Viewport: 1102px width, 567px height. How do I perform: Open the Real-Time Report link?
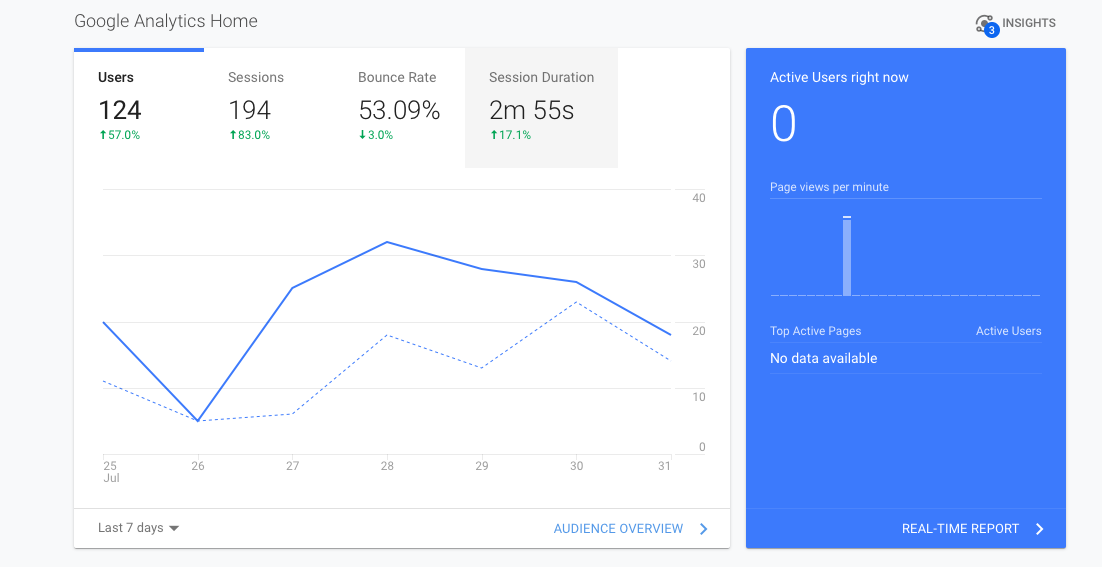(960, 529)
